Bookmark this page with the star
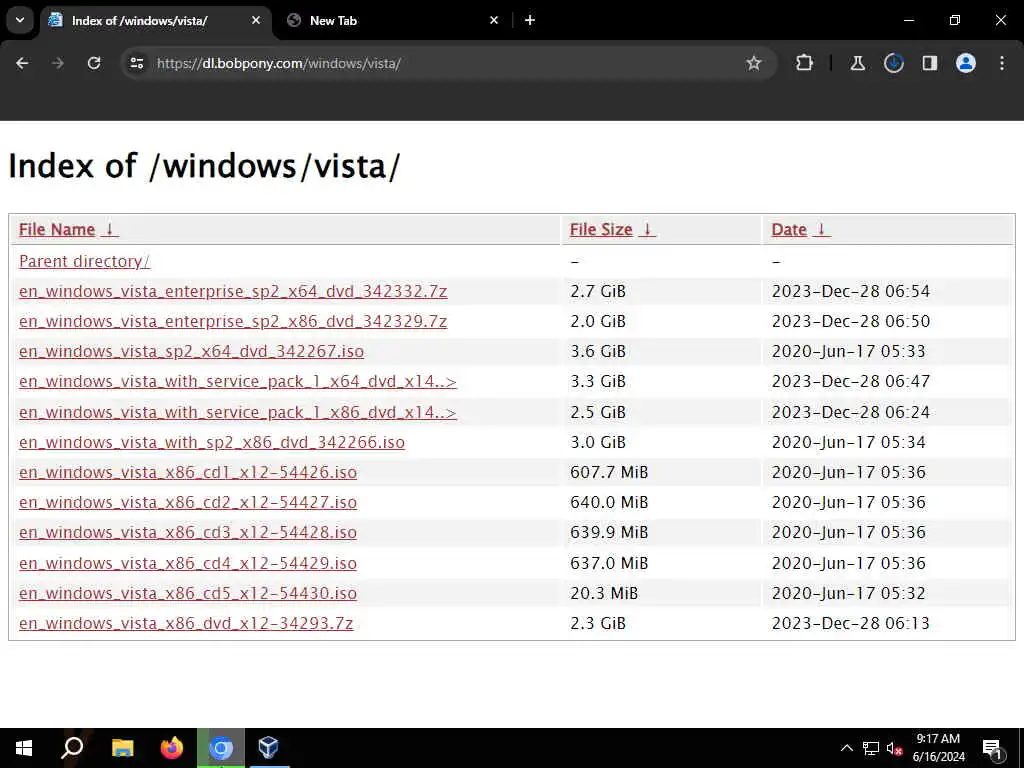Screen dimensions: 1024x768 click(x=754, y=63)
